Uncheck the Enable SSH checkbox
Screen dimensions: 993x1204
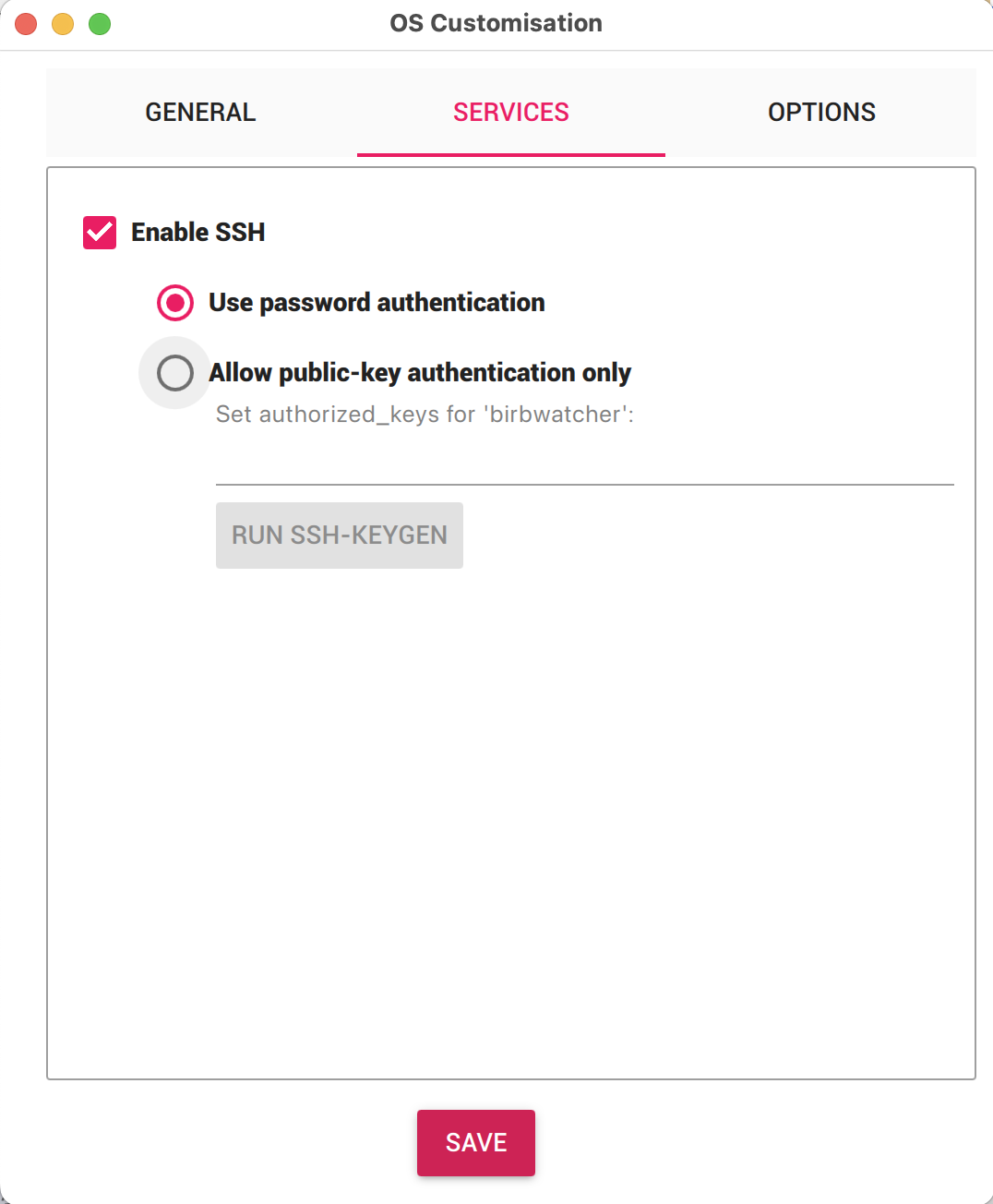coord(100,233)
